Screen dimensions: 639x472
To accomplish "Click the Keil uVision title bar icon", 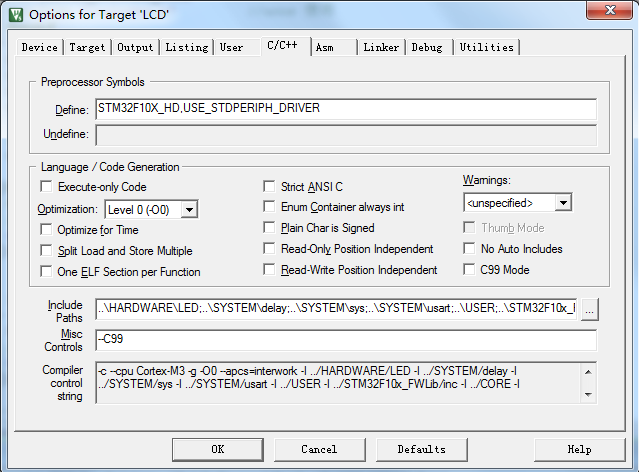I will [16, 15].
